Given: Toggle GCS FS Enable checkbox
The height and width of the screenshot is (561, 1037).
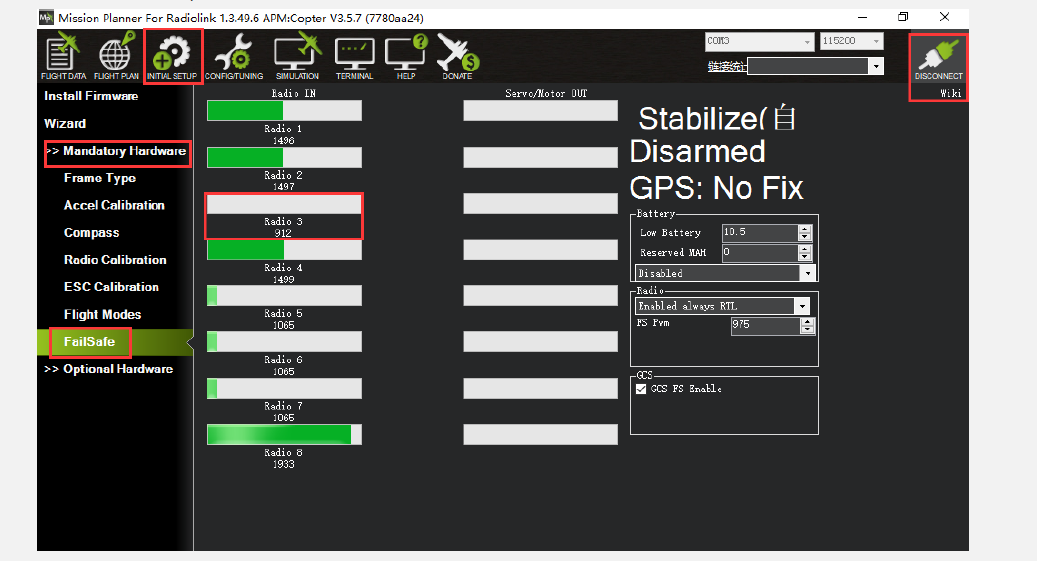Looking at the screenshot, I should [641, 389].
